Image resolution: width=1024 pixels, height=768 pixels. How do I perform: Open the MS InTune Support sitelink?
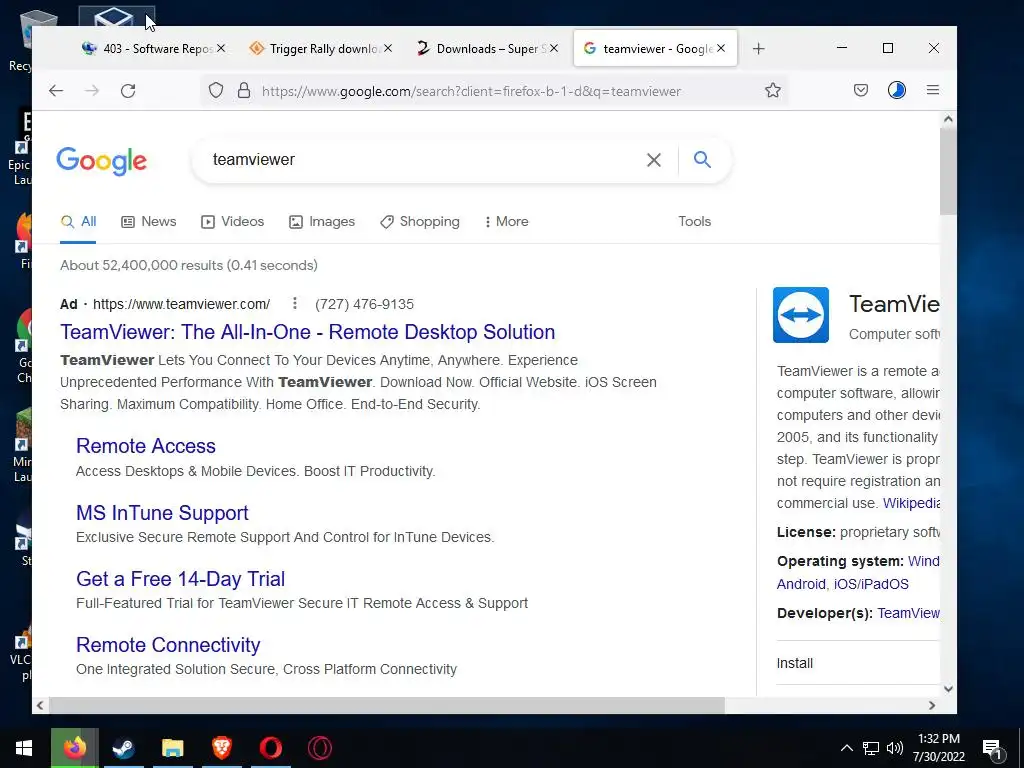[162, 513]
